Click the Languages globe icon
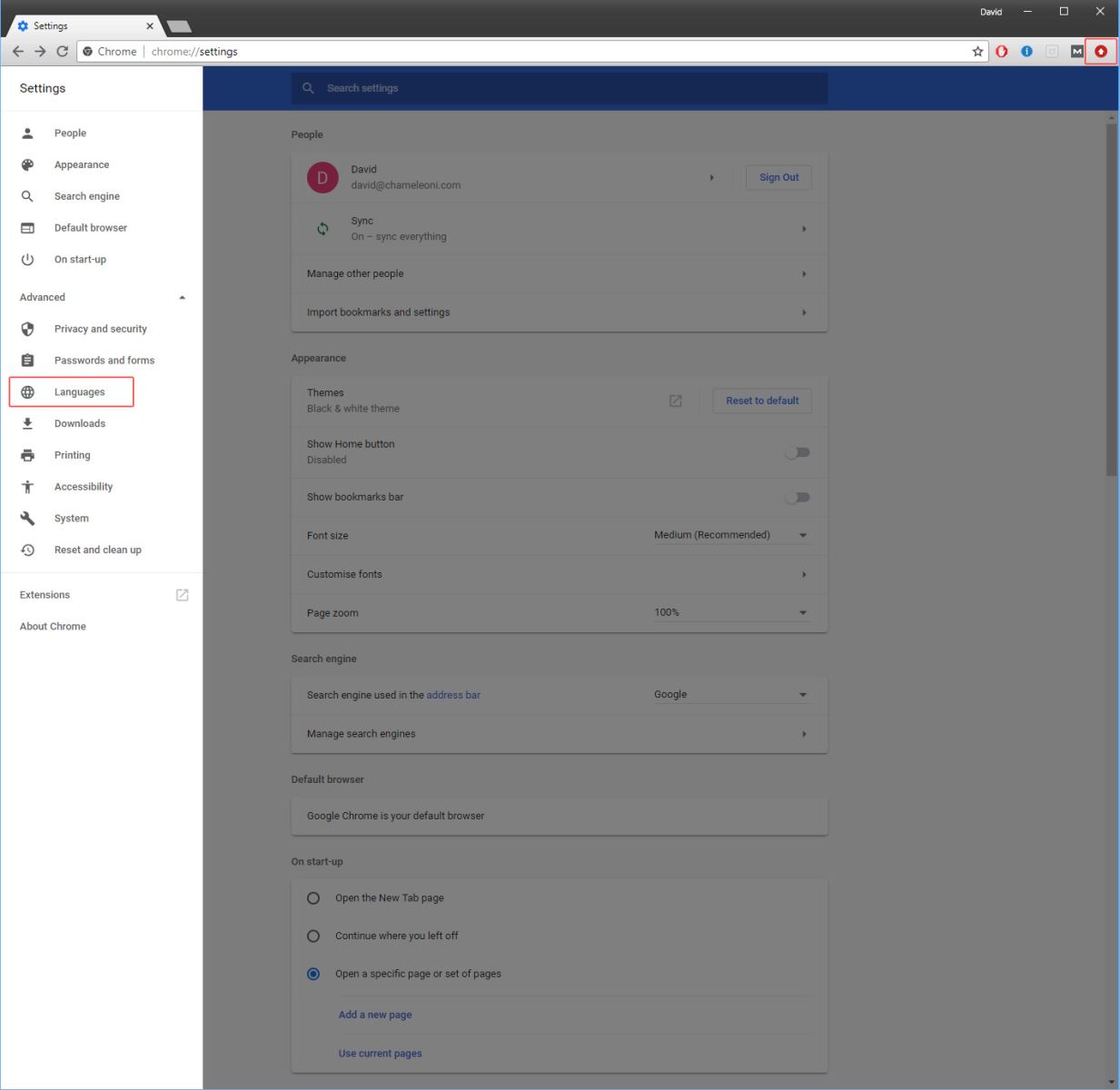Image resolution: width=1120 pixels, height=1090 pixels. point(27,392)
